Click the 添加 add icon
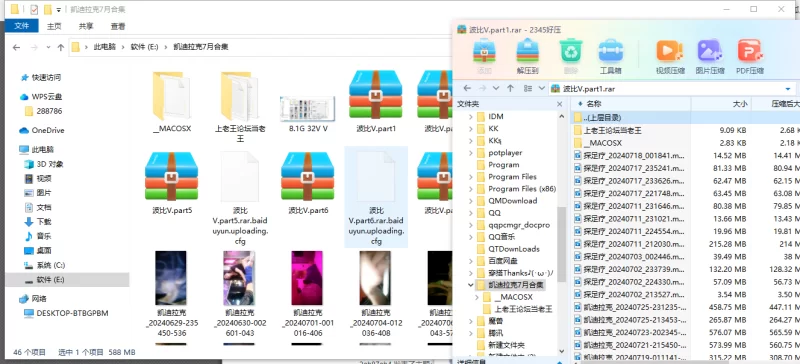 (484, 56)
